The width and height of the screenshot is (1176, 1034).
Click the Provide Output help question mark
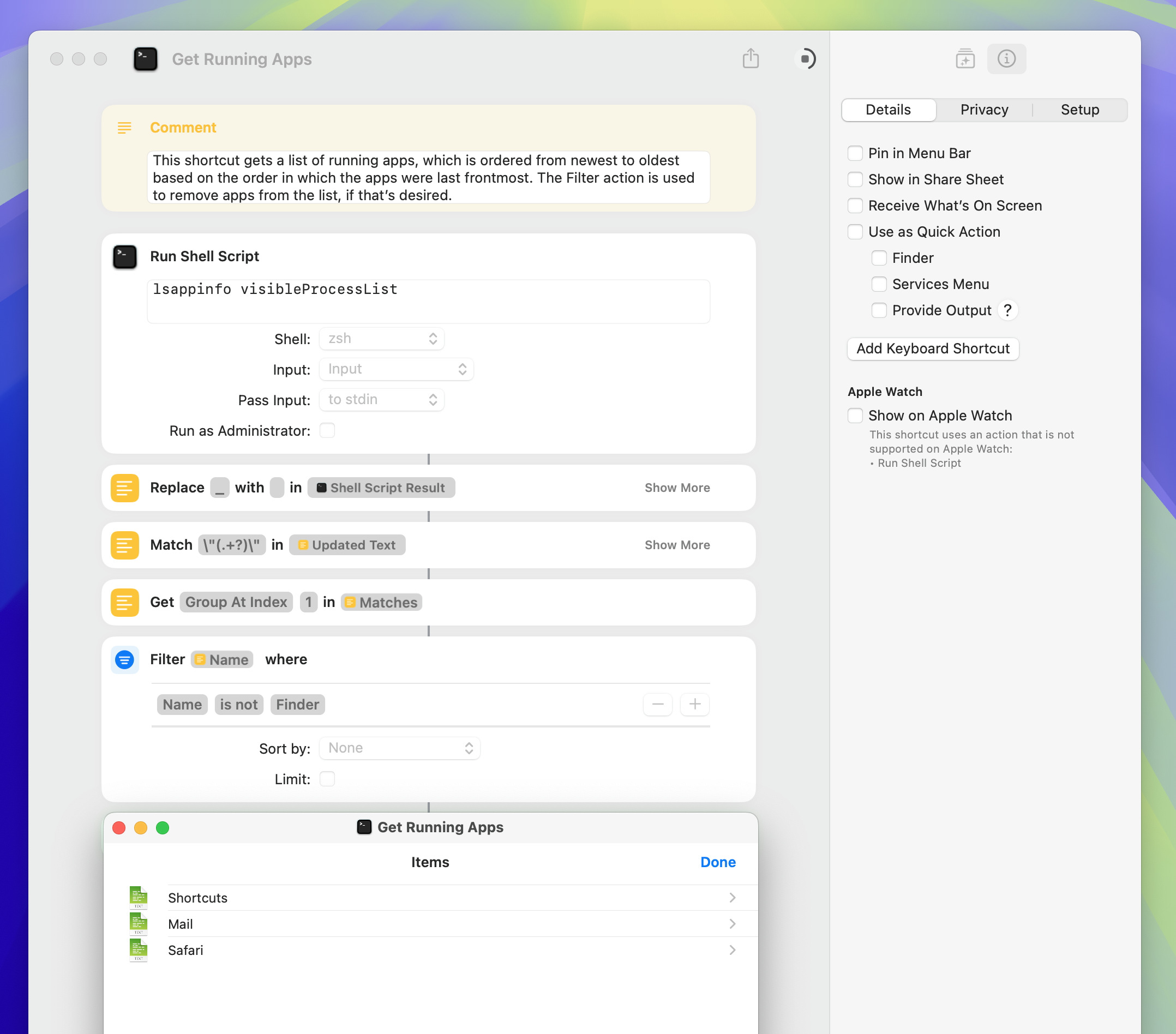tap(1007, 310)
